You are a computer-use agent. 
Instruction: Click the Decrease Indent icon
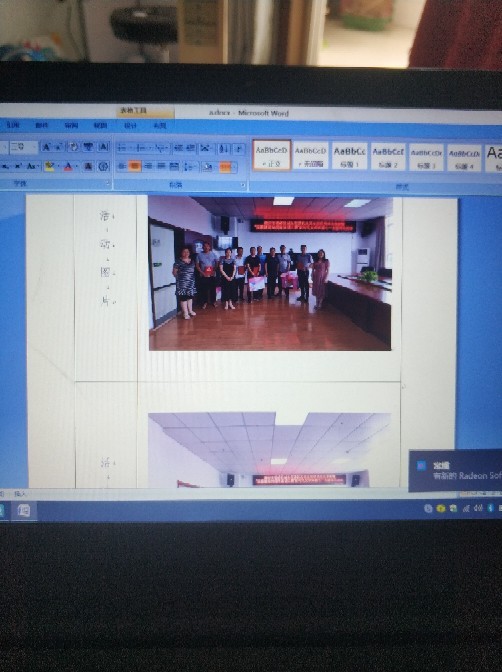click(x=179, y=148)
